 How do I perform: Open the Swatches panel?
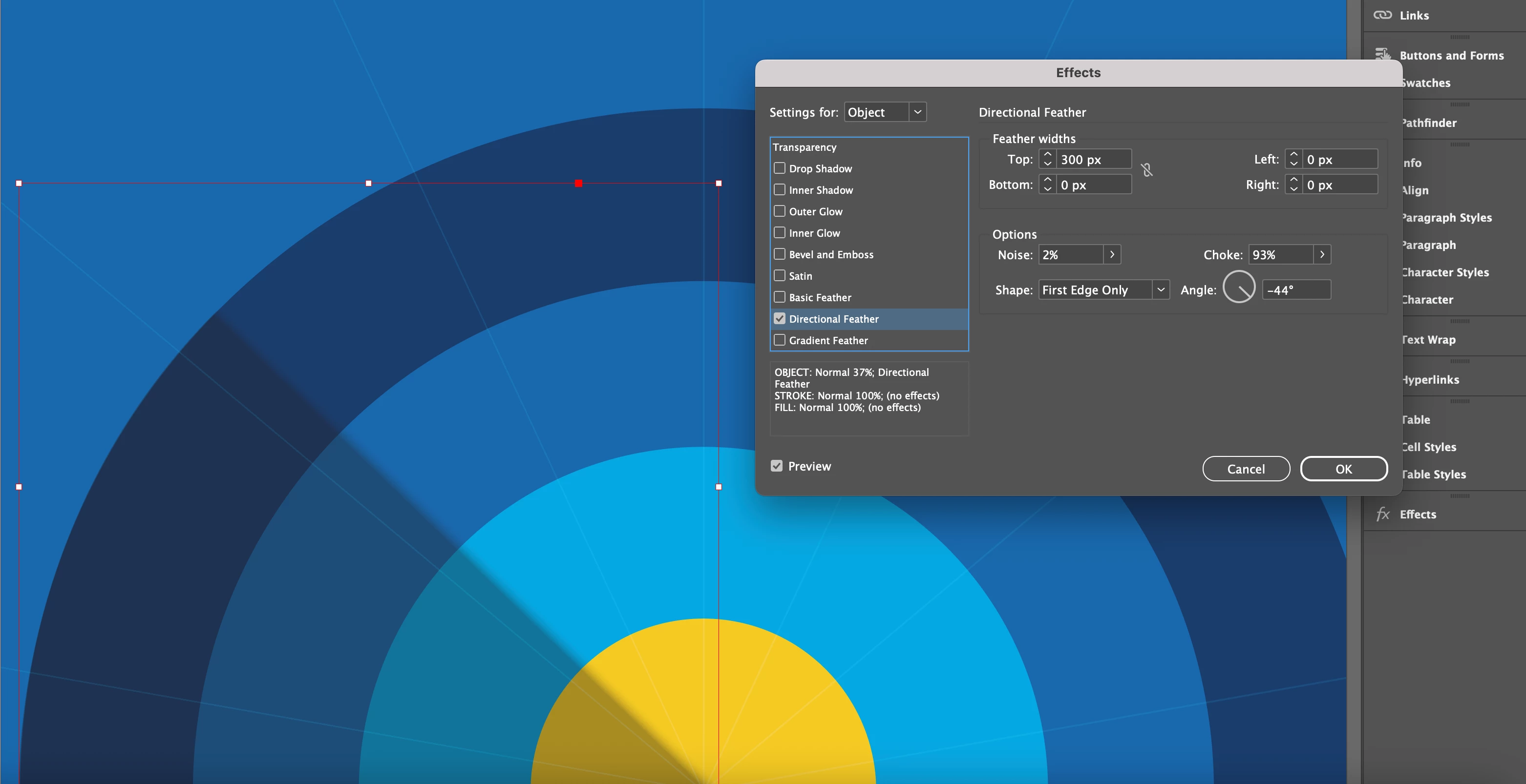pos(1426,83)
